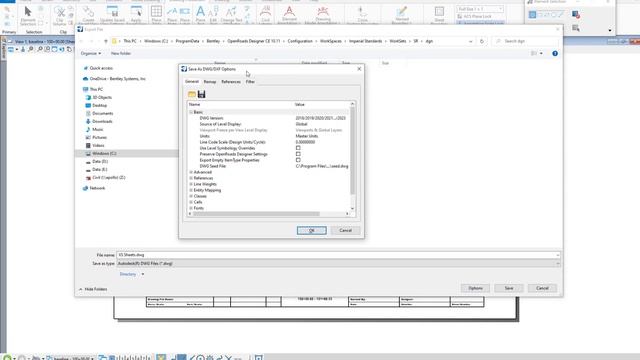Viewport: 640px width, 360px height.
Task: Open the Element Annotation tool
Action: tap(289, 14)
